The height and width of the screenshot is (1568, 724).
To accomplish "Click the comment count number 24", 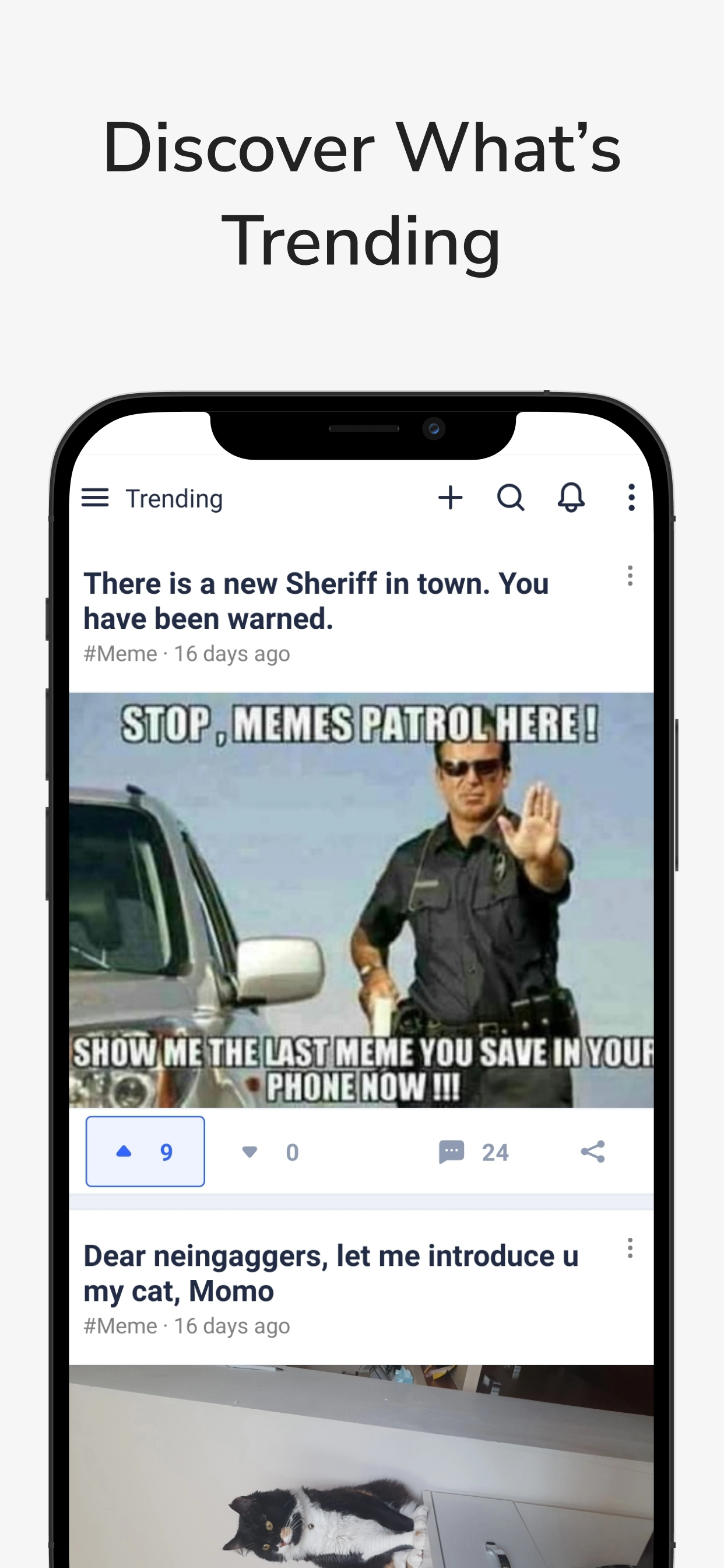I will click(x=495, y=1152).
